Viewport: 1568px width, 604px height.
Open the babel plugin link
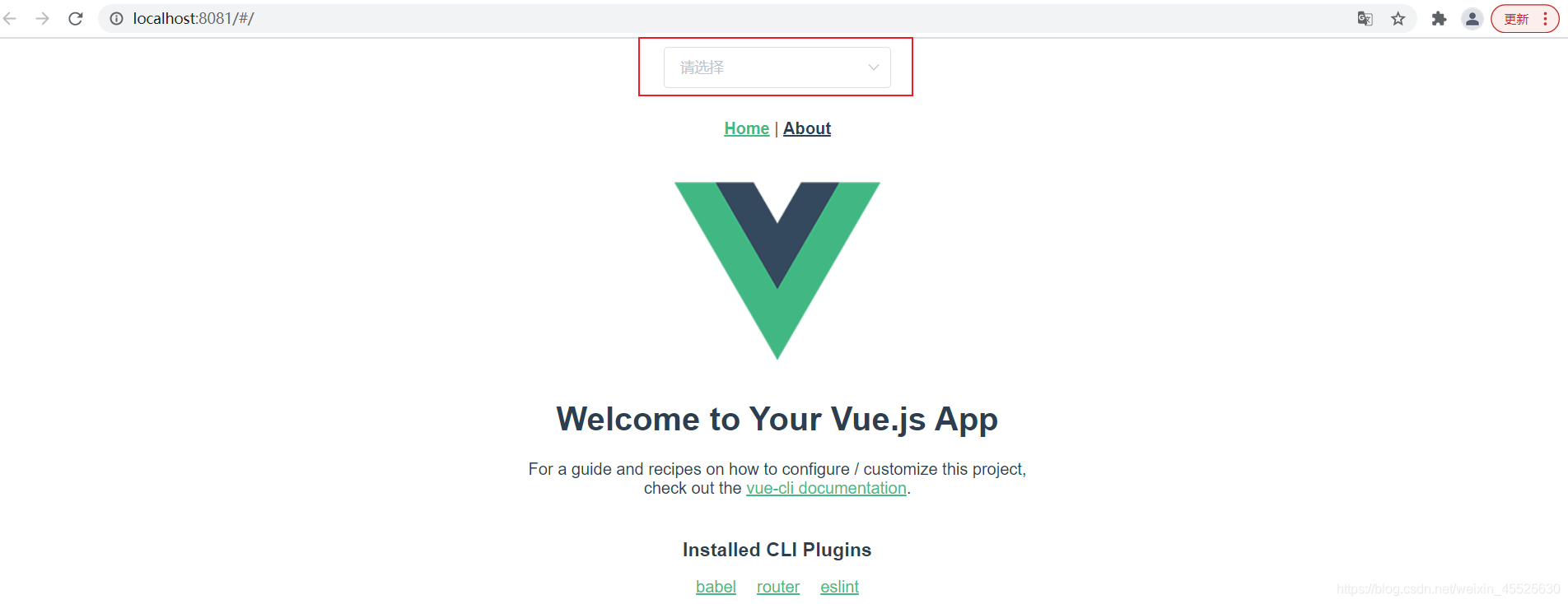716,587
